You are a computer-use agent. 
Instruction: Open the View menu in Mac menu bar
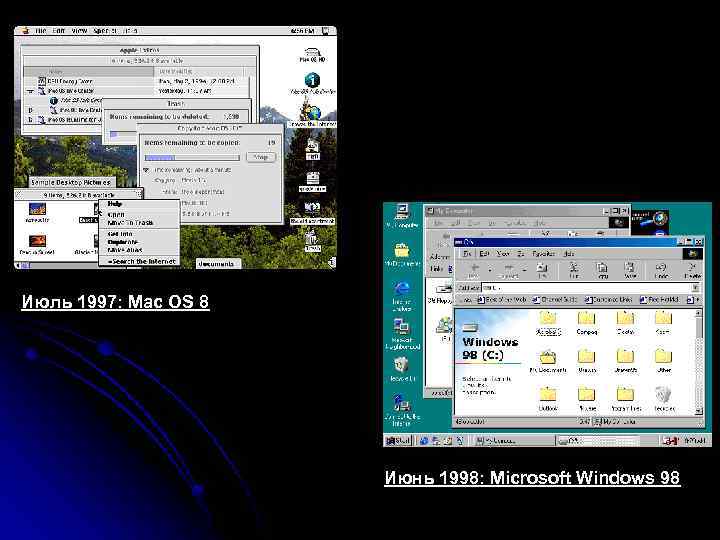point(79,31)
